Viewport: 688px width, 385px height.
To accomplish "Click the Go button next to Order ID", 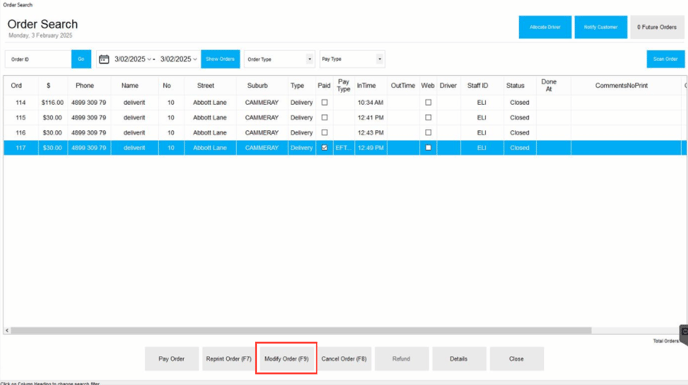I will [x=81, y=59].
